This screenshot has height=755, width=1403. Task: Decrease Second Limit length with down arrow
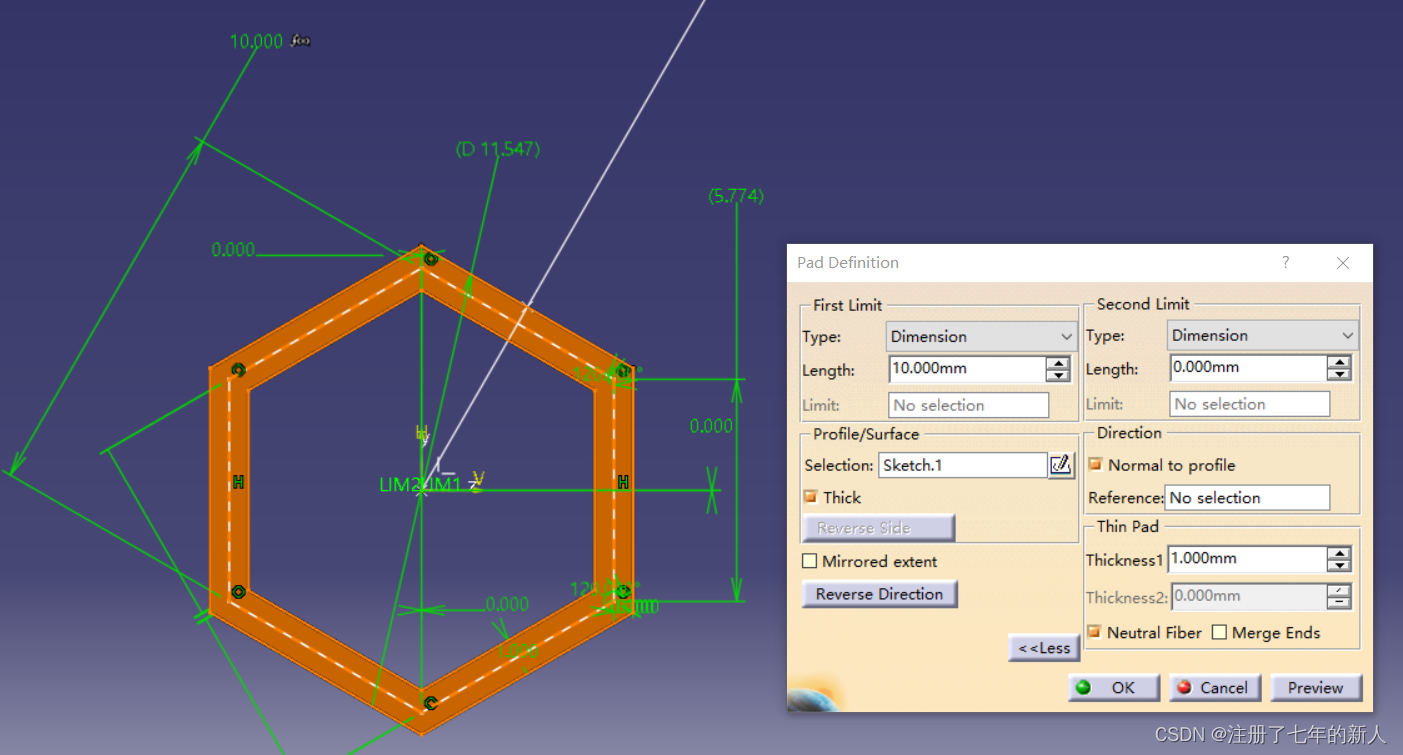[1339, 374]
